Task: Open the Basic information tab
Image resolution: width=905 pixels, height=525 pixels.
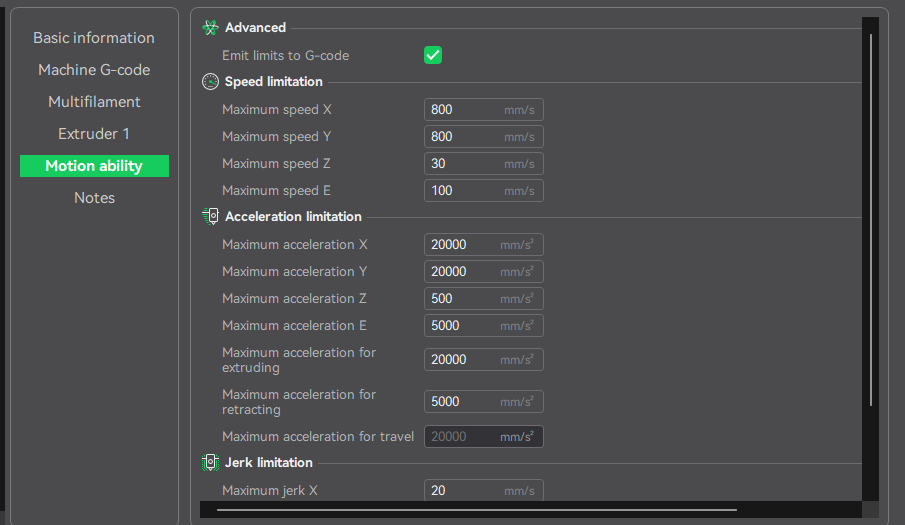Action: [94, 38]
